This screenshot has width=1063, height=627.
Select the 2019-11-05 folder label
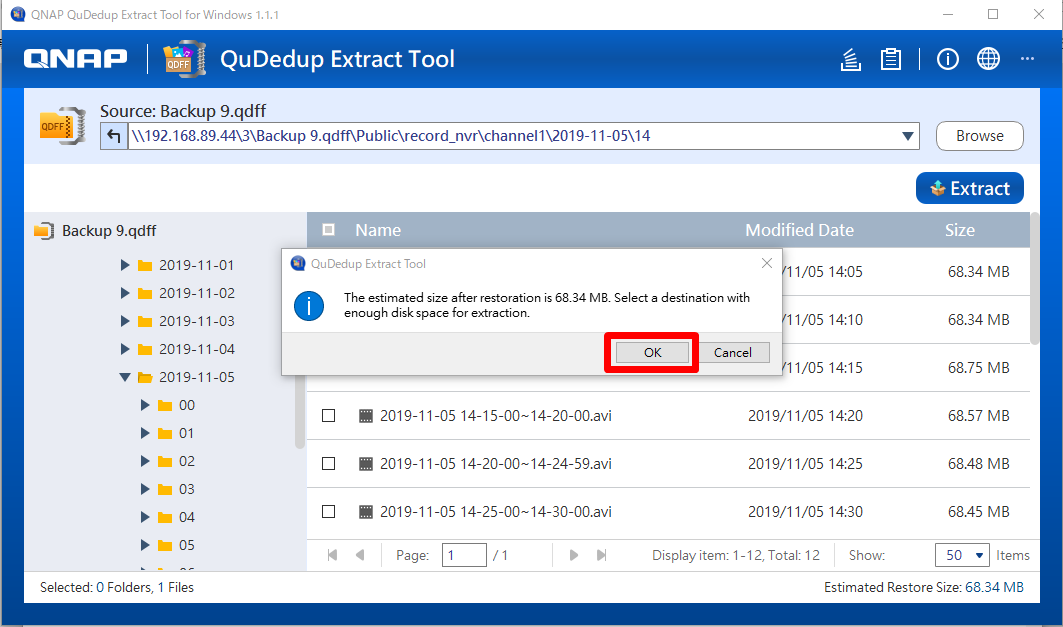point(197,377)
